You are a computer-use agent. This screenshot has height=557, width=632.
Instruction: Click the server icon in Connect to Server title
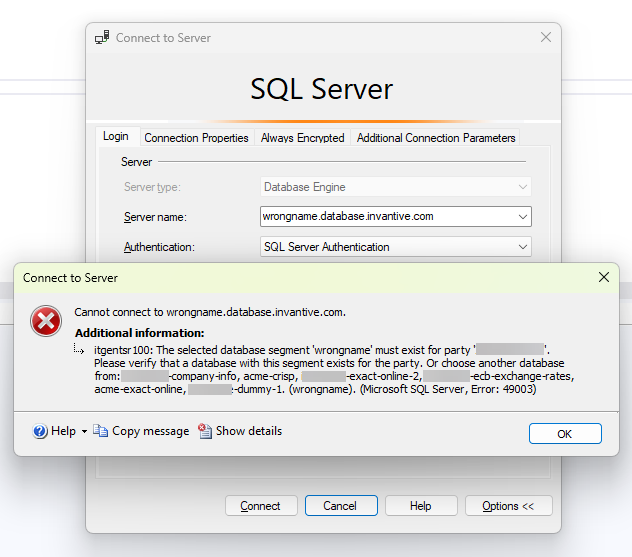click(x=102, y=37)
